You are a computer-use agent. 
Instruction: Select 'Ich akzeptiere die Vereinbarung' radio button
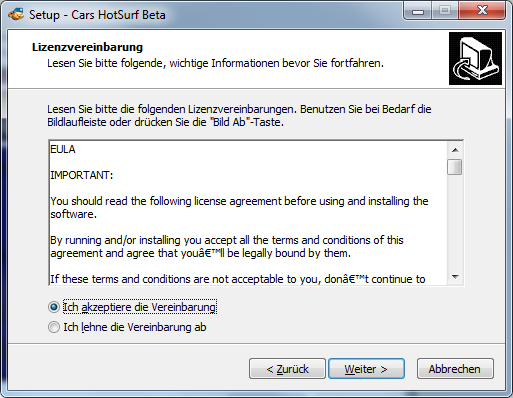54,307
